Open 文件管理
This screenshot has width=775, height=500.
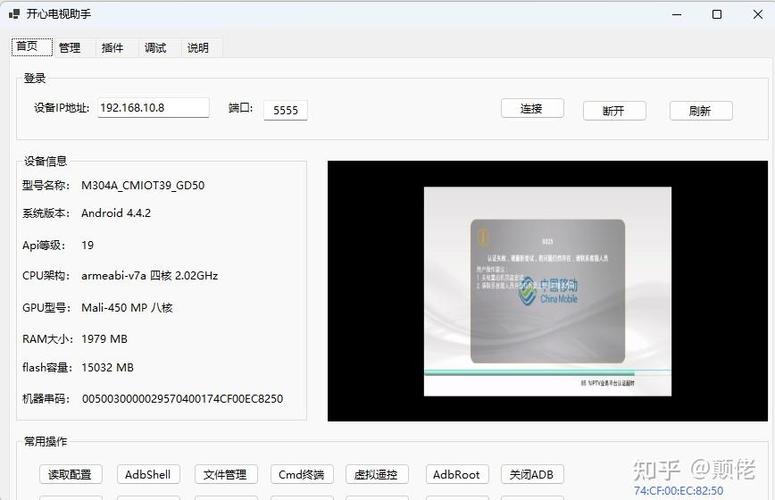(226, 474)
